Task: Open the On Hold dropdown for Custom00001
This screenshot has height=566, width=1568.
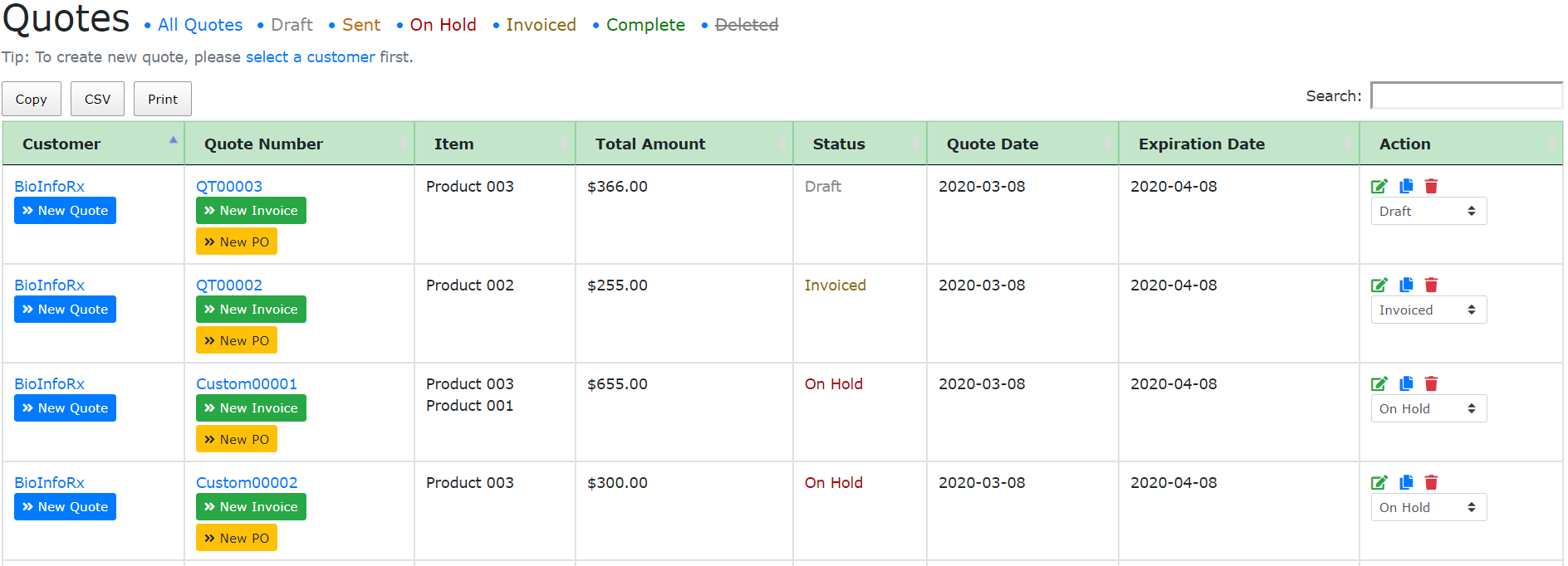Action: [x=1428, y=409]
